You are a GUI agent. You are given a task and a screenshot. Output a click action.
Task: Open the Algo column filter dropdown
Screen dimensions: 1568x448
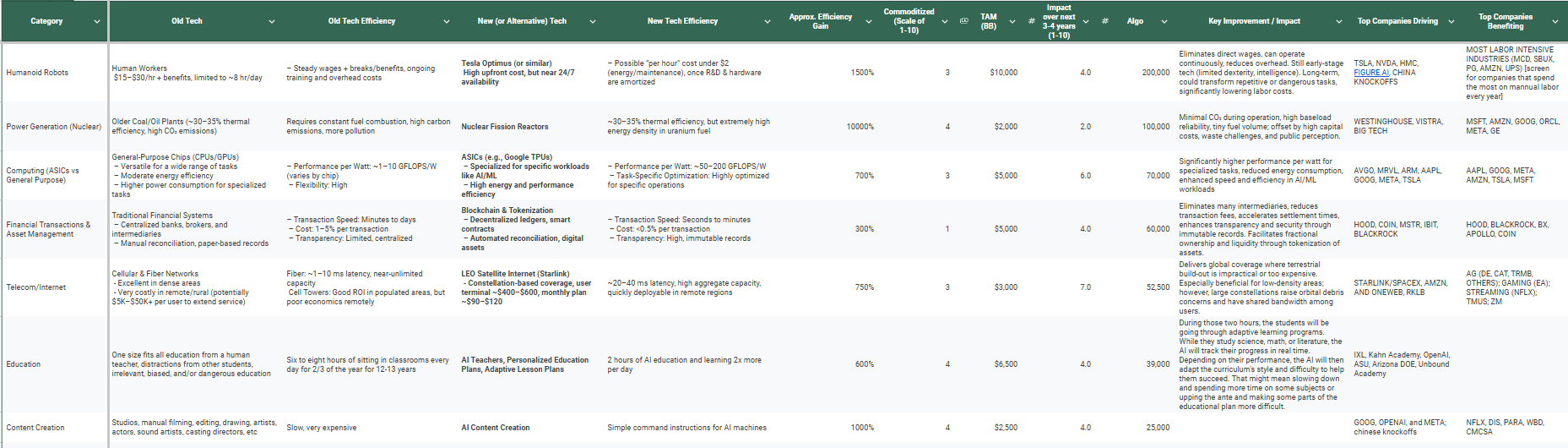click(x=1164, y=21)
